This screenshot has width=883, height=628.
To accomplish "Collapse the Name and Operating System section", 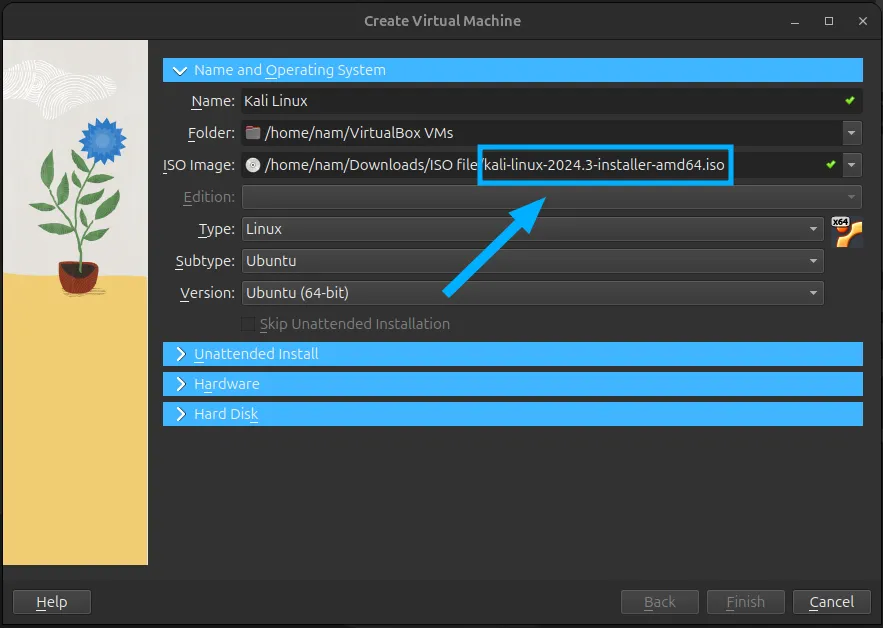I will (x=512, y=70).
